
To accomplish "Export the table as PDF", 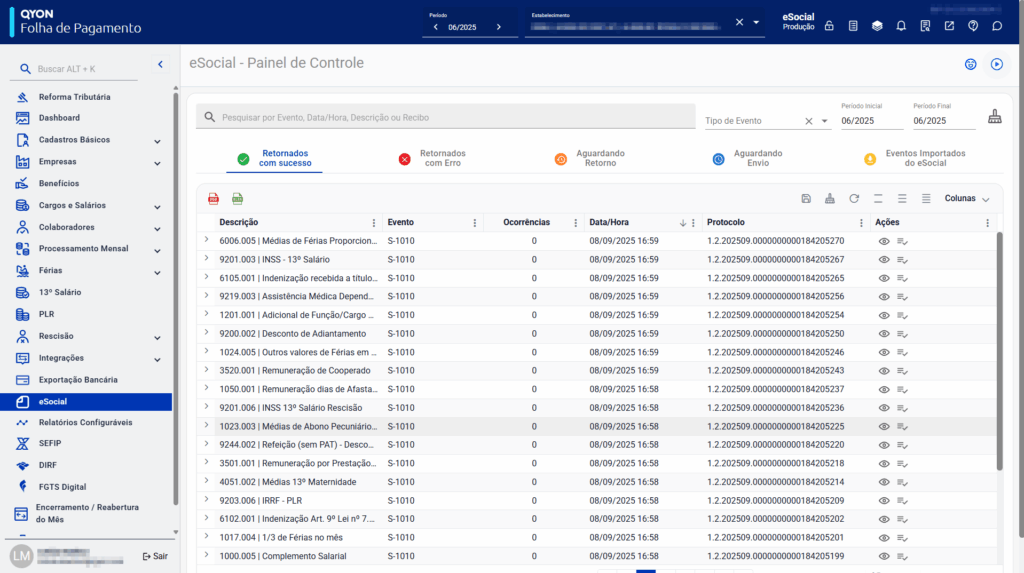I will click(x=213, y=199).
